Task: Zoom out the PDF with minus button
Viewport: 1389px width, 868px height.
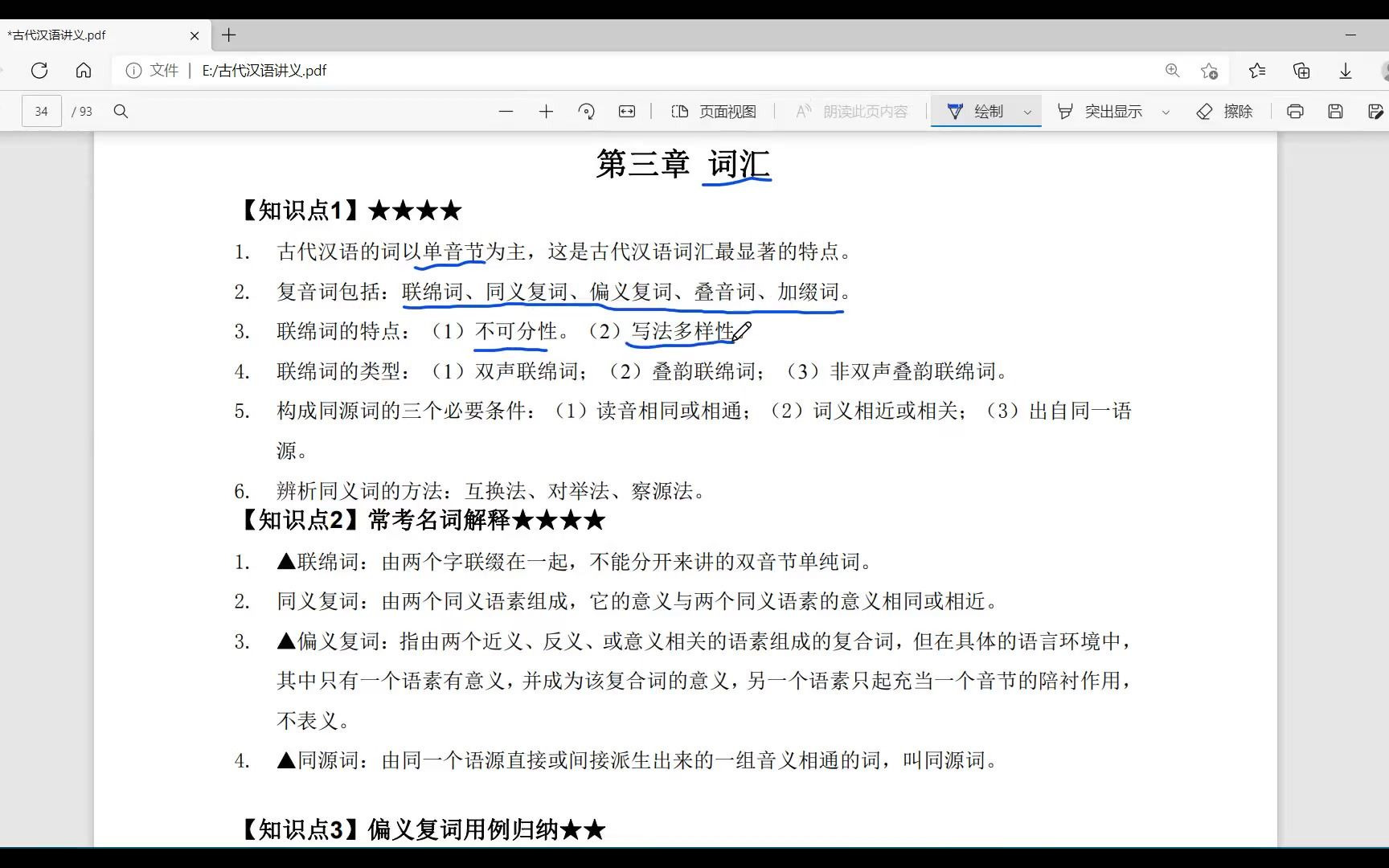Action: pos(506,112)
